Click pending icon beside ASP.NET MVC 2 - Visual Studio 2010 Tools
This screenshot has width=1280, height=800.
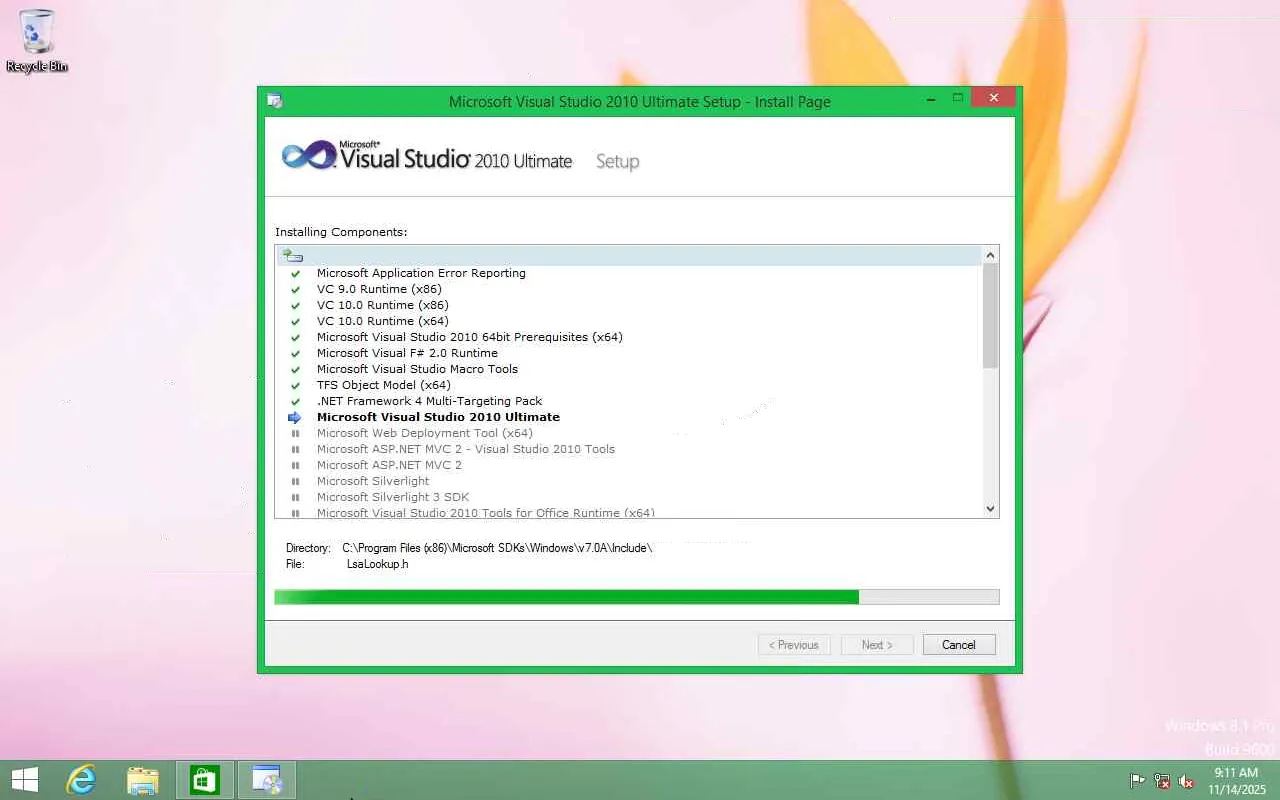(x=295, y=449)
